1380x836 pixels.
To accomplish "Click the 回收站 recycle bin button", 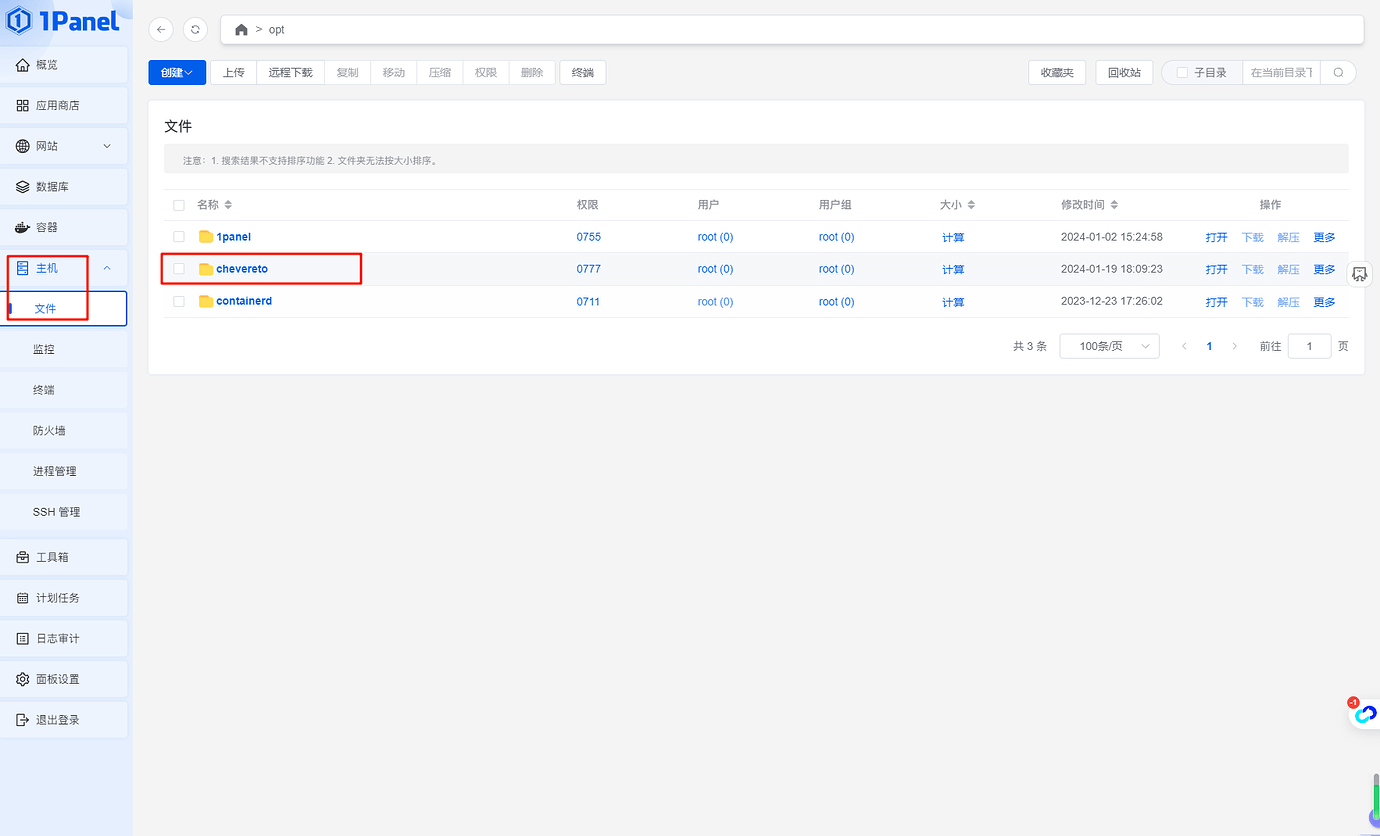I will (1124, 73).
